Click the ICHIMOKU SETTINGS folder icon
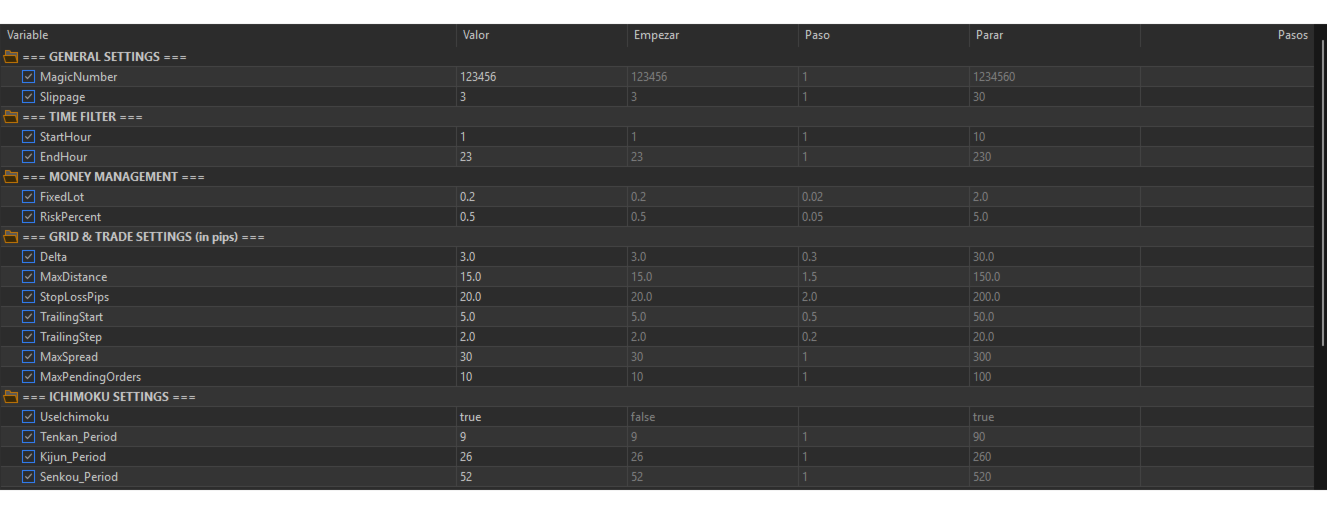Image resolution: width=1327 pixels, height=513 pixels. [11, 397]
